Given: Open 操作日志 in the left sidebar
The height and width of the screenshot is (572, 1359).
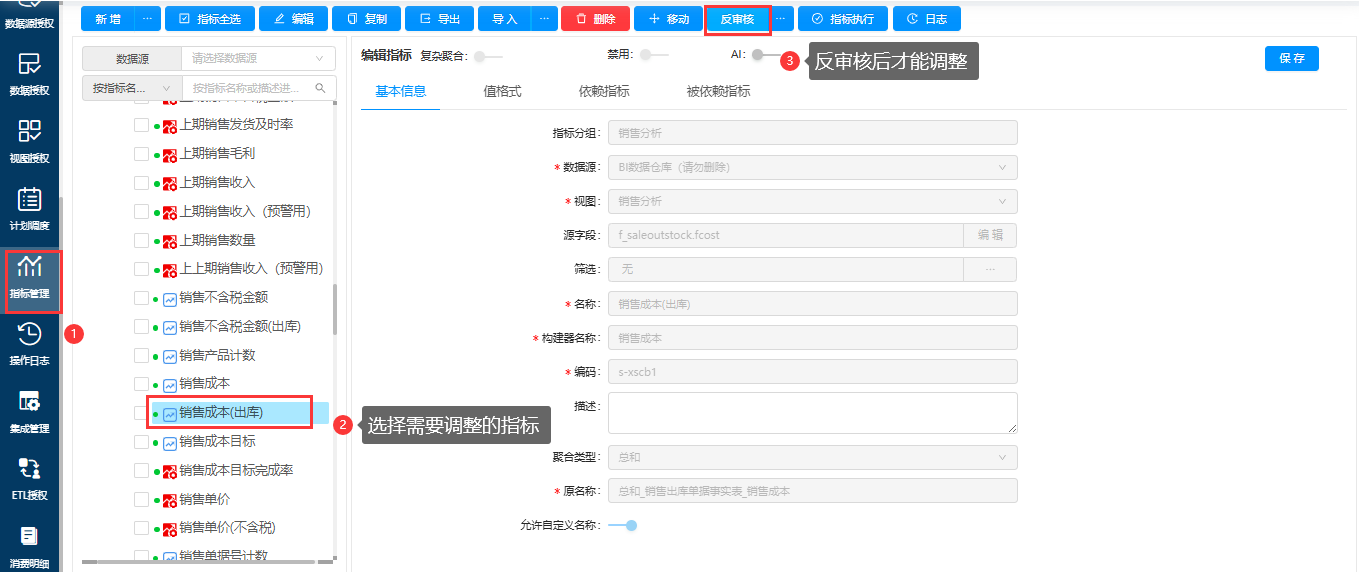Looking at the screenshot, I should click(30, 343).
